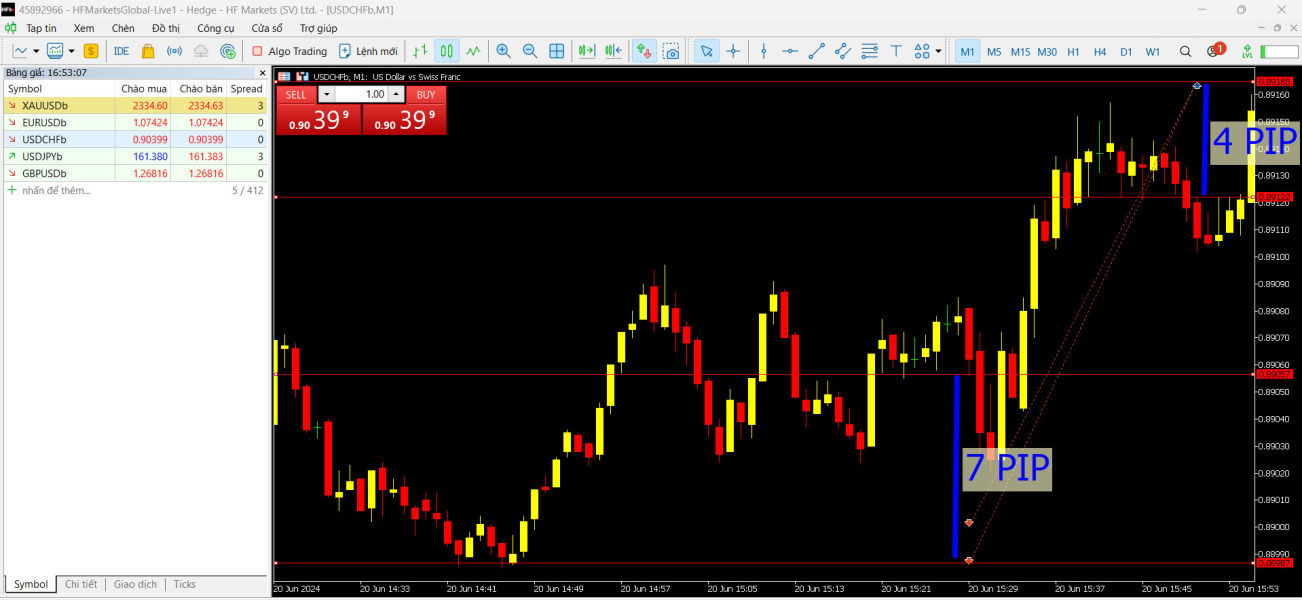Open the VPS cloud hosting icon

point(201,51)
